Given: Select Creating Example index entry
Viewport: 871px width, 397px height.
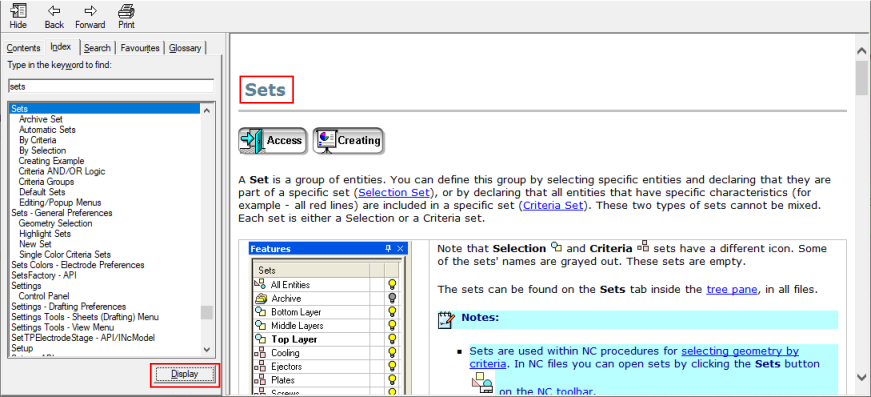Looking at the screenshot, I should [x=51, y=161].
